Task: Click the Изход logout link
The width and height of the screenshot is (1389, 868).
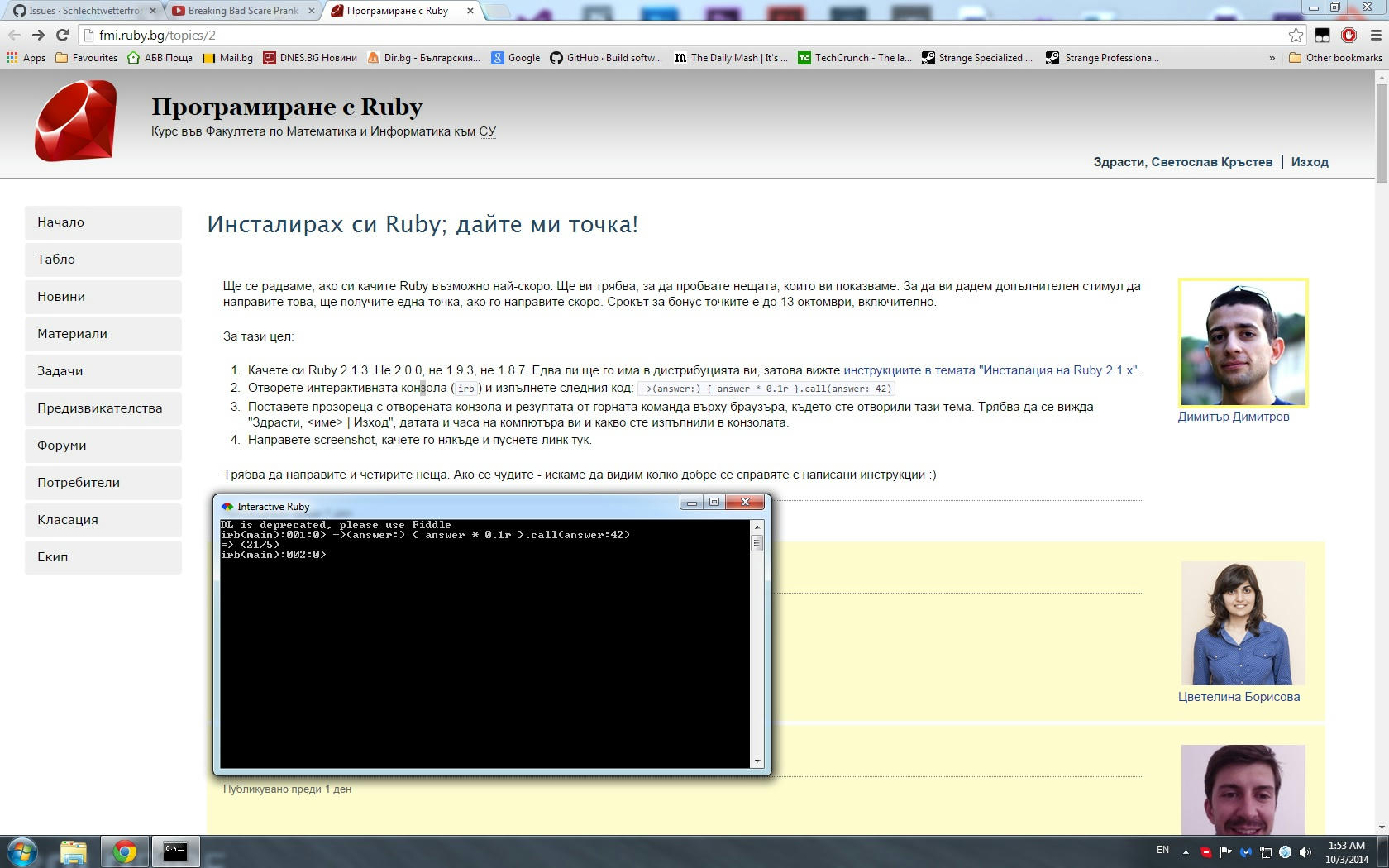Action: pyautogui.click(x=1310, y=162)
